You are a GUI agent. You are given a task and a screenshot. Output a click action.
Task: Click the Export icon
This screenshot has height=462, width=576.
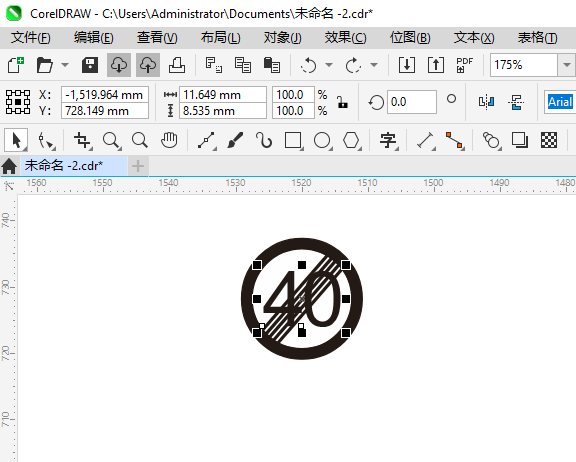pyautogui.click(x=436, y=65)
